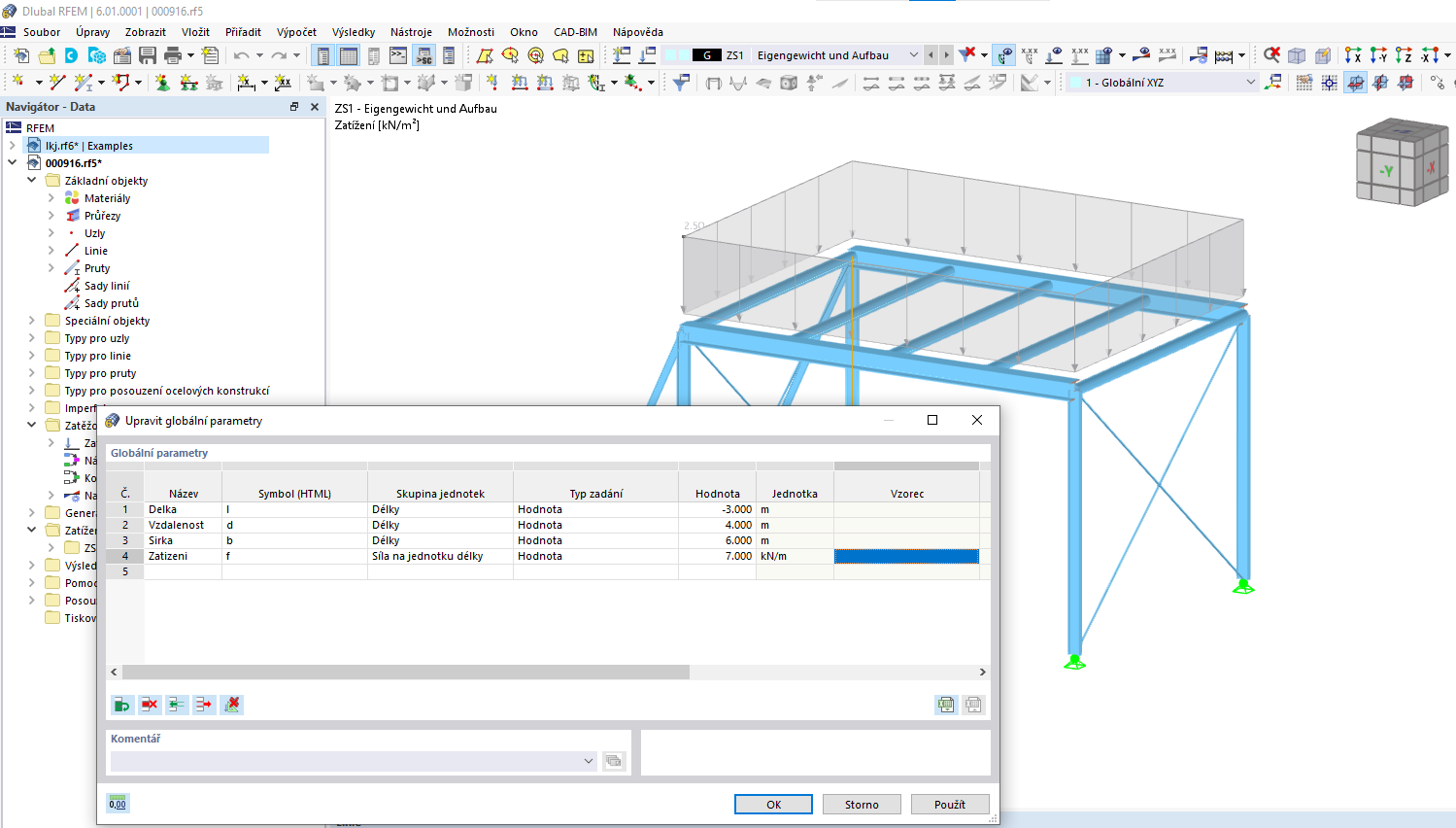Click the horizontal scrollbar of the parameters table
This screenshot has width=1456, height=828.
406,672
